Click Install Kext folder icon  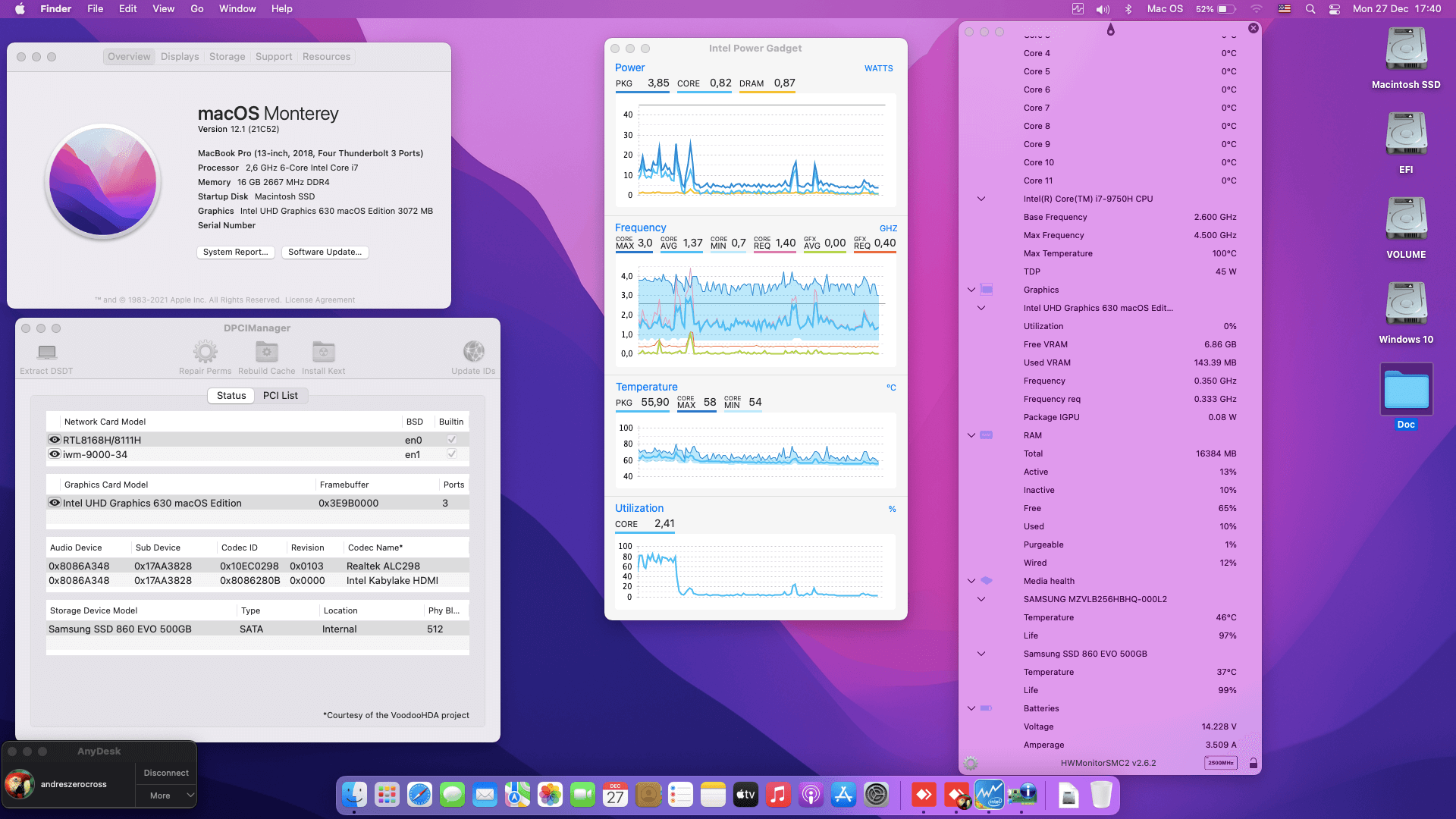[x=323, y=352]
